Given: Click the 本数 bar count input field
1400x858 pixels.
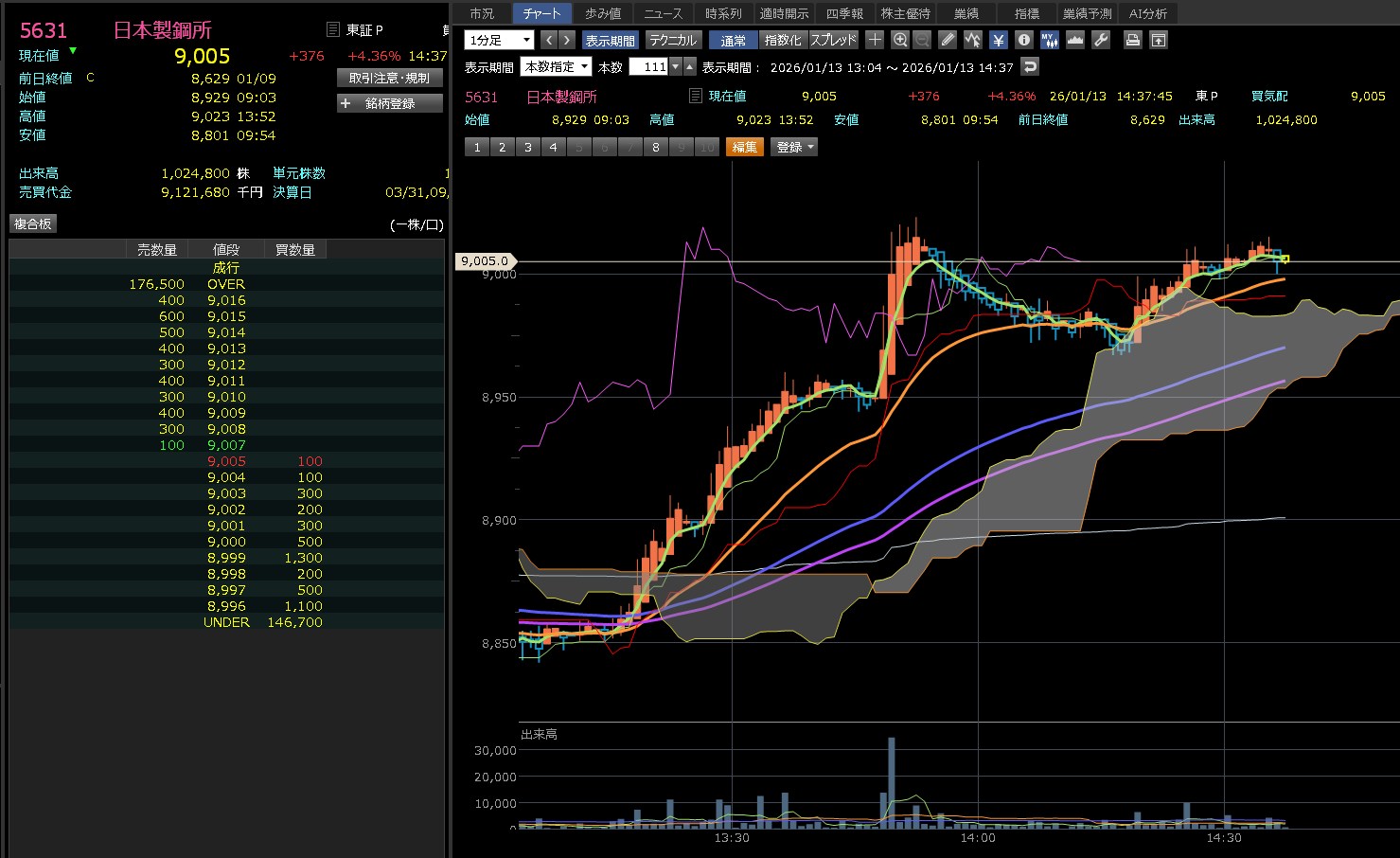Looking at the screenshot, I should [x=649, y=66].
